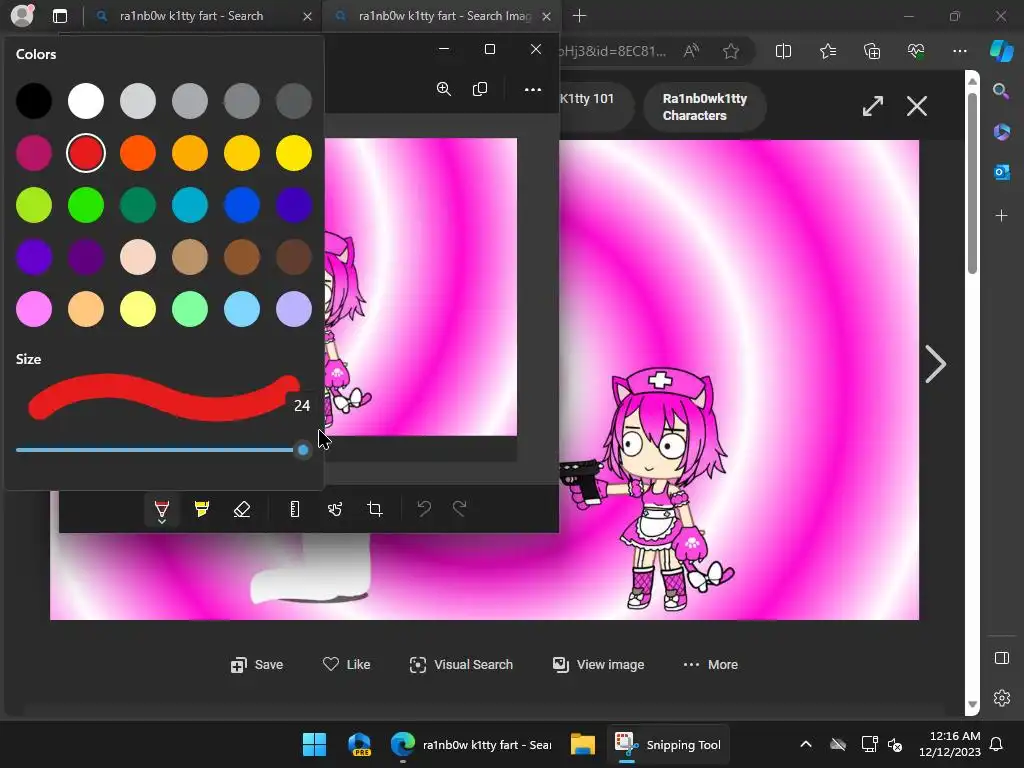This screenshot has width=1024, height=768.
Task: Open Edge sidebar settings gear
Action: [x=1001, y=698]
